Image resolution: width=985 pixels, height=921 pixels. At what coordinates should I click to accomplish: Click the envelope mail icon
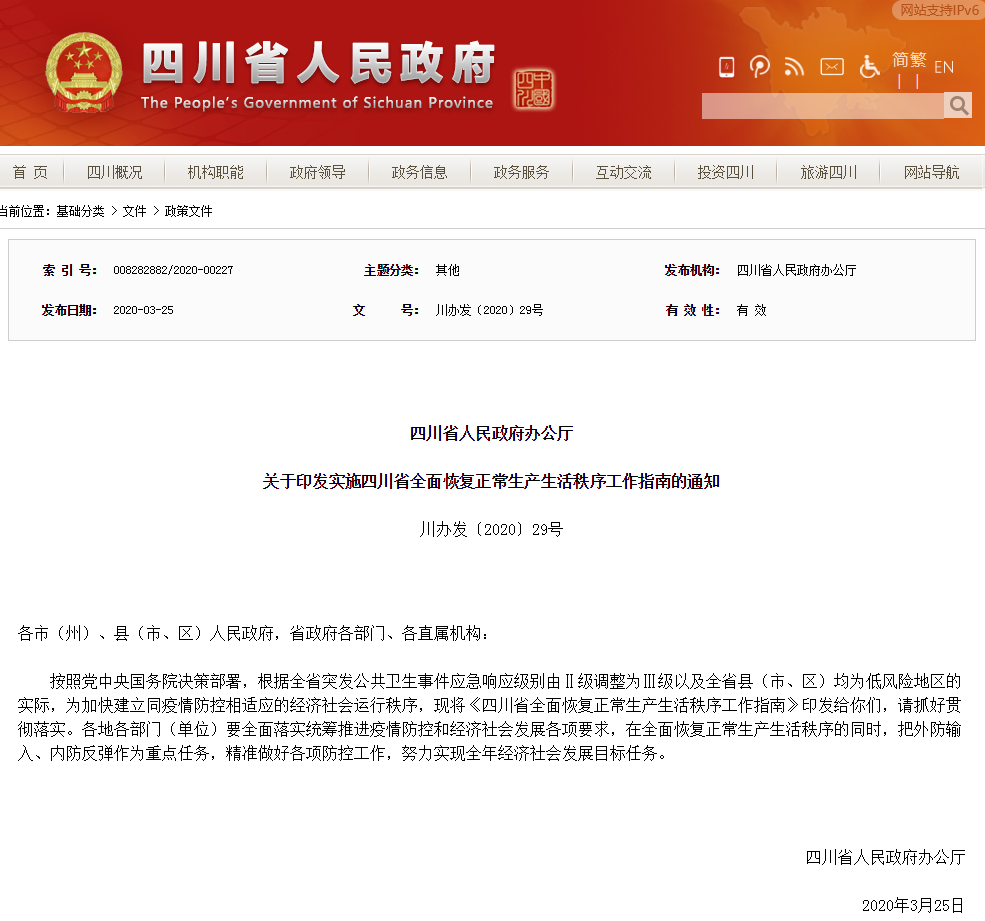tap(832, 67)
